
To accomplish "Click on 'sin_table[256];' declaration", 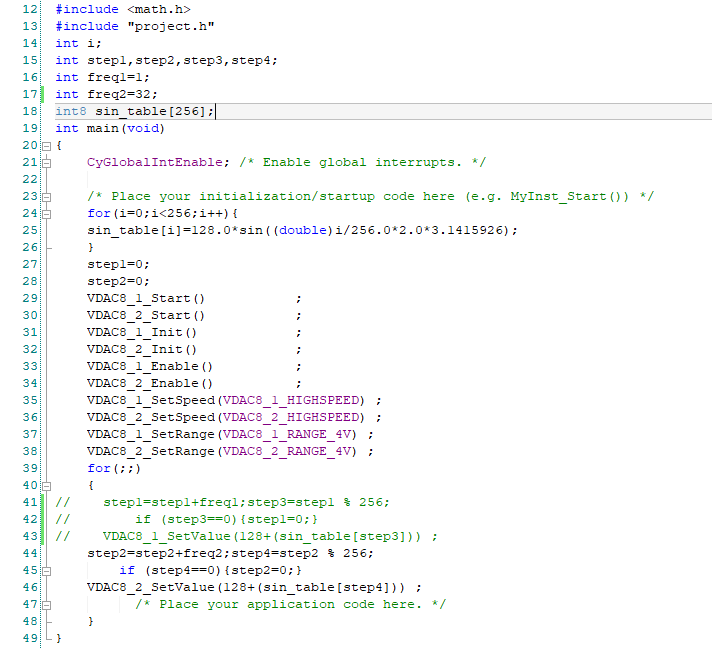I will (154, 112).
